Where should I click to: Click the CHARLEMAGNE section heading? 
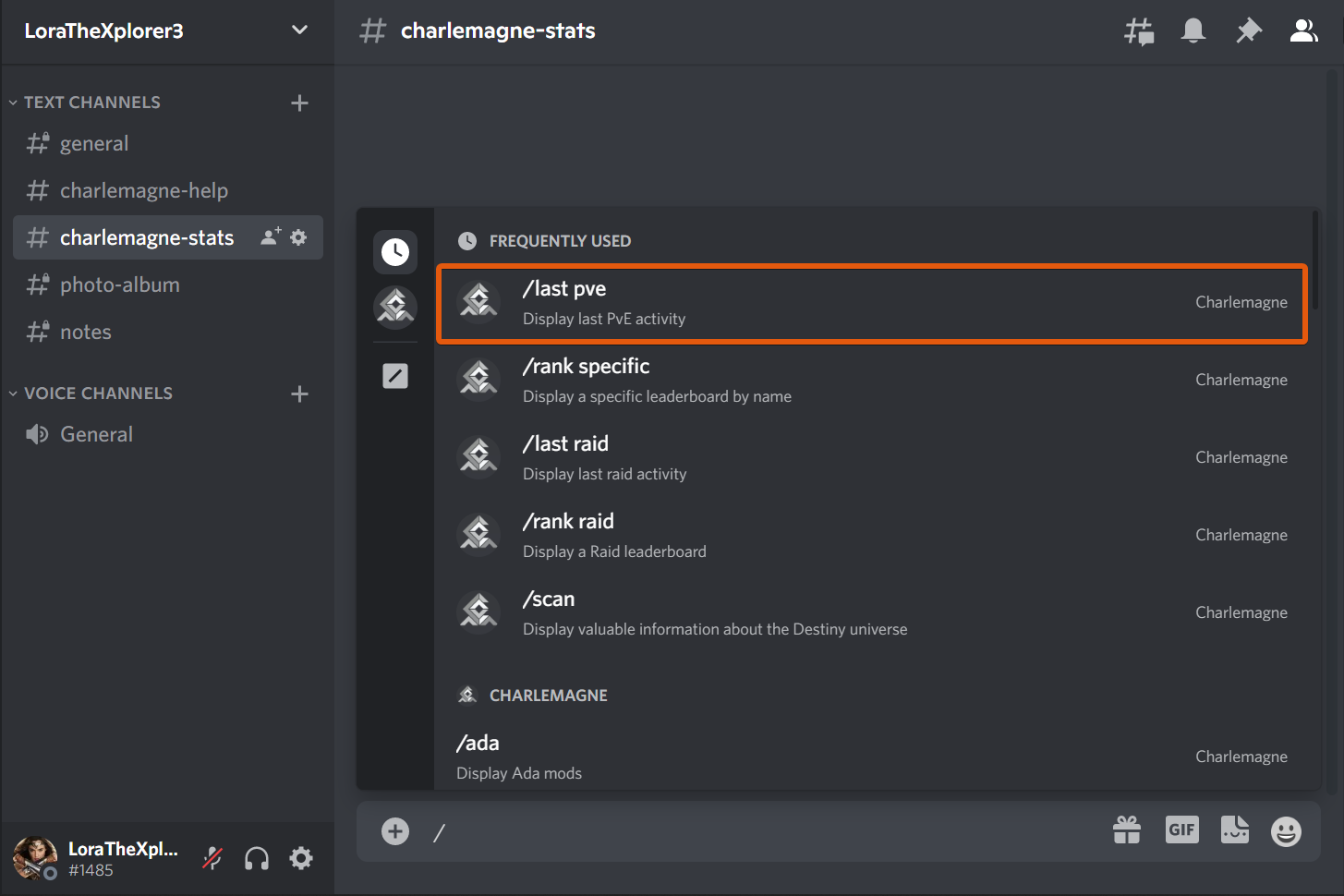pos(548,696)
